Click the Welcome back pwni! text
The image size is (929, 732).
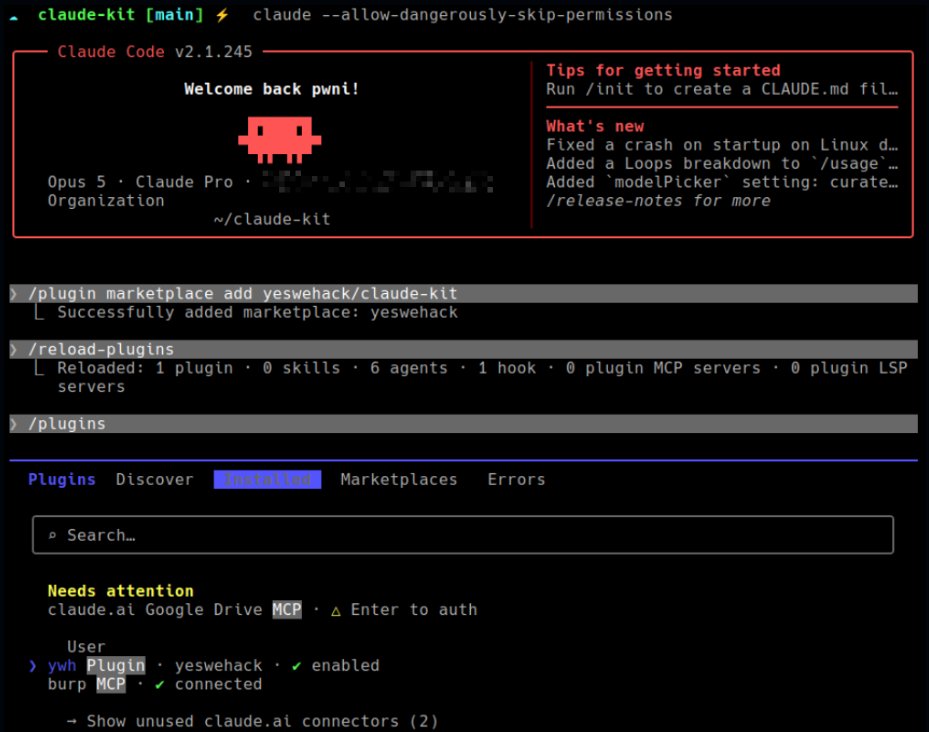click(x=271, y=89)
